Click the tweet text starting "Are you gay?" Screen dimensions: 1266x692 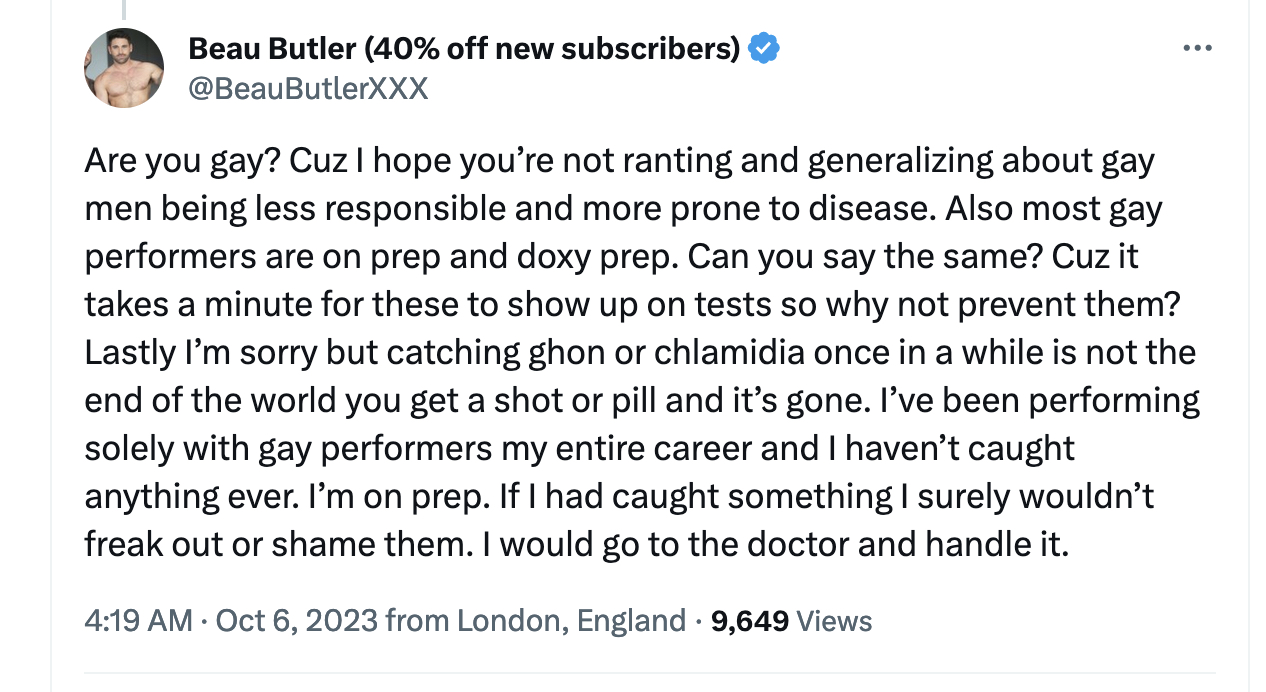point(640,352)
